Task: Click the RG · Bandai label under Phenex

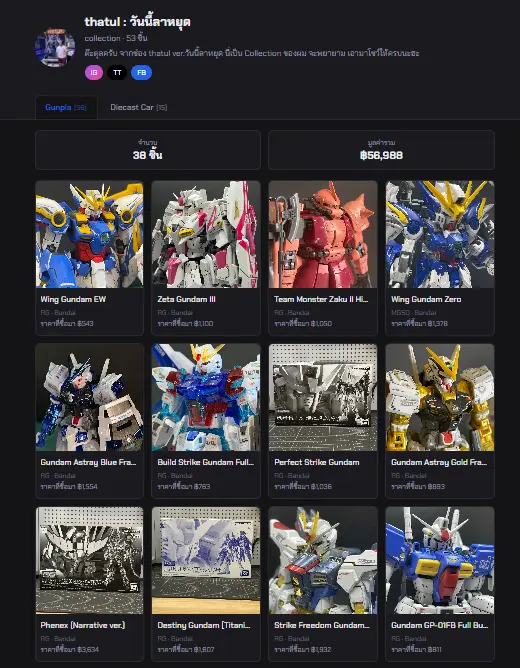Action: (x=58, y=639)
